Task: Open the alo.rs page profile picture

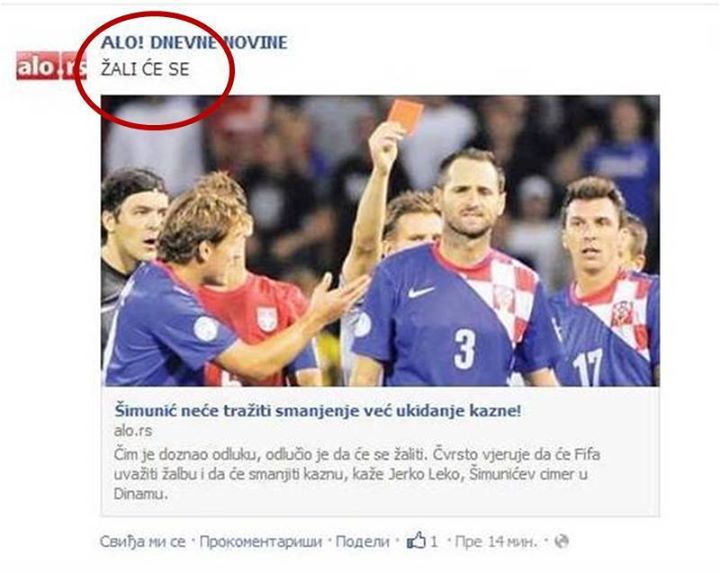Action: pyautogui.click(x=51, y=66)
